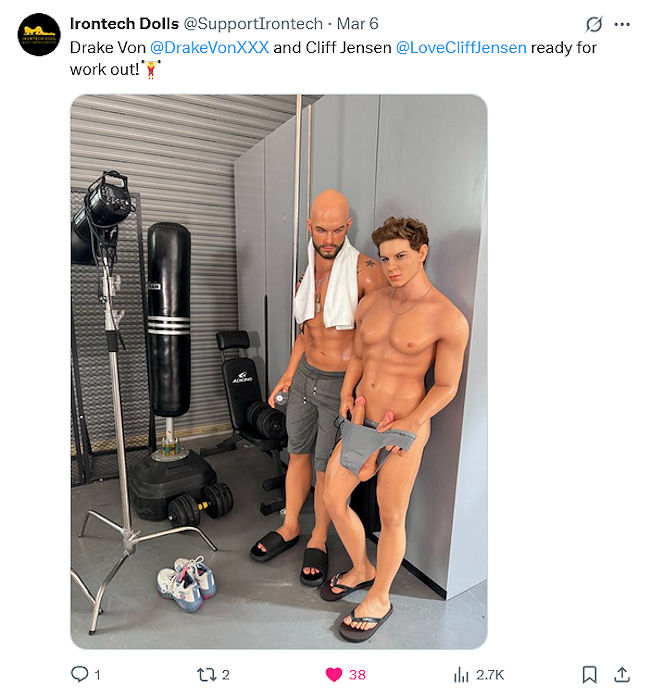Click the Grok explain post icon
650x698 pixels.
(x=594, y=24)
